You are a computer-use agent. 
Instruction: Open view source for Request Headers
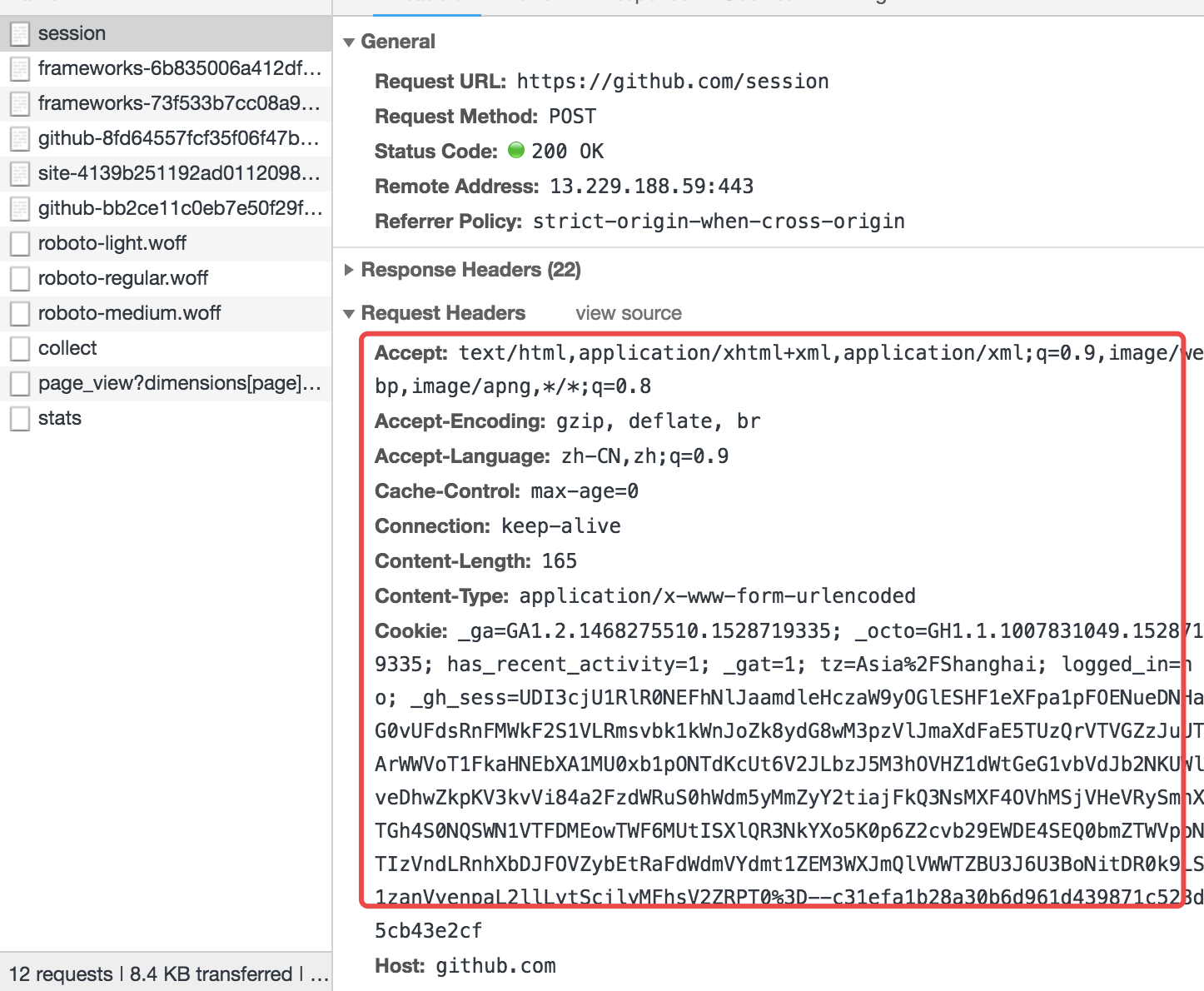[x=629, y=313]
